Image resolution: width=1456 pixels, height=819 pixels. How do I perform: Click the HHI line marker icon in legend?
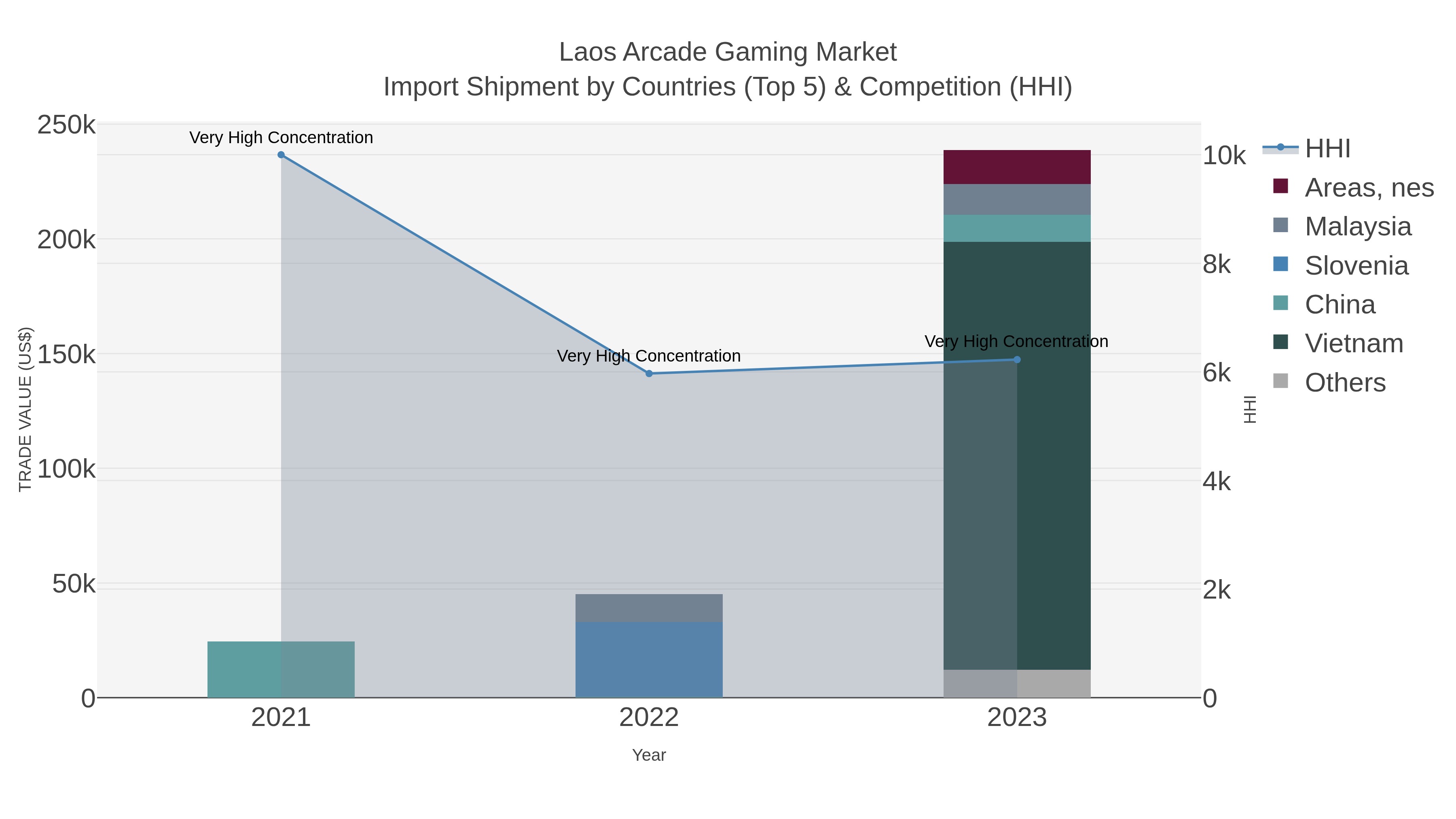pyautogui.click(x=1280, y=148)
